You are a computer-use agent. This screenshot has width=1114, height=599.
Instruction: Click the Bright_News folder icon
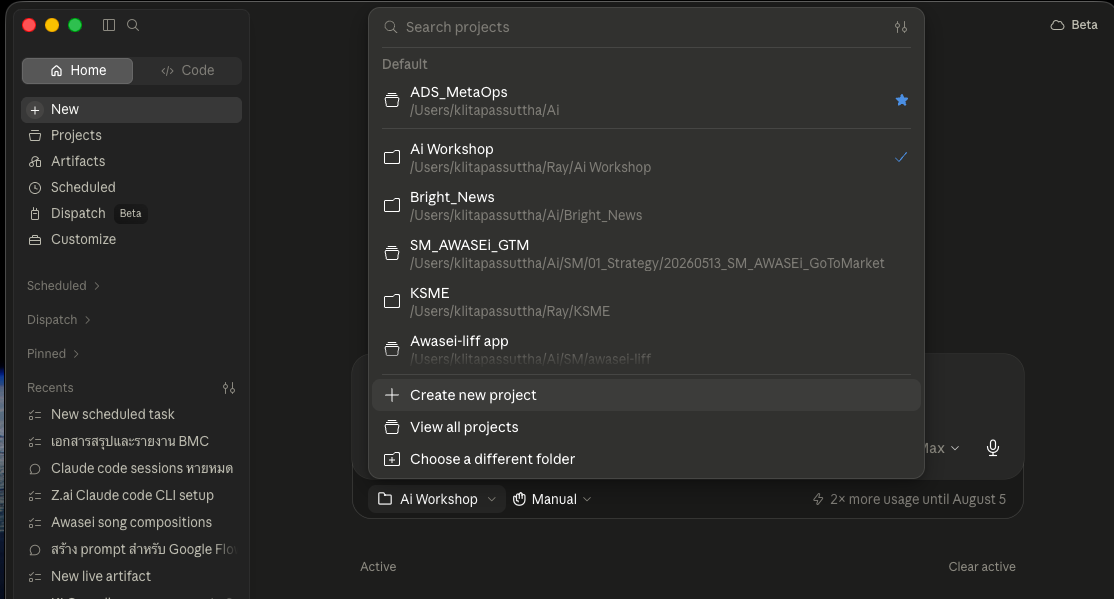(391, 205)
